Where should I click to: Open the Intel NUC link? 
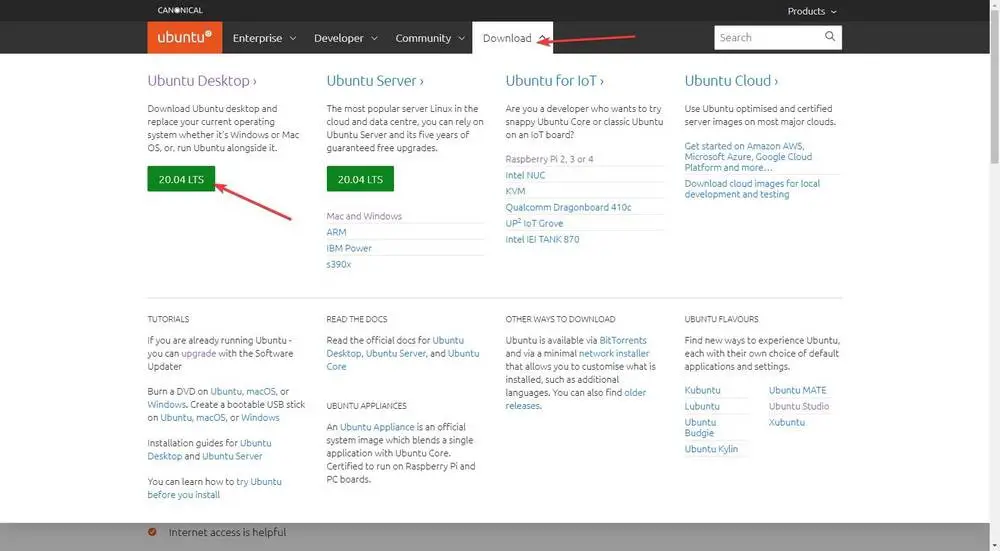point(526,175)
